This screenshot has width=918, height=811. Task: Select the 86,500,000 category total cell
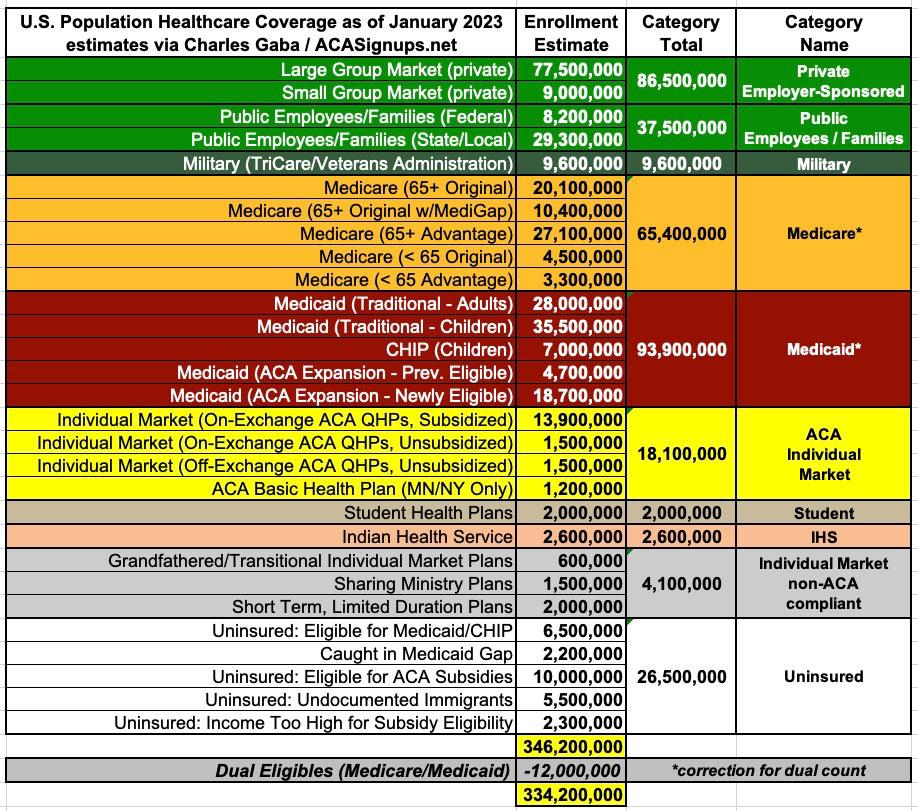(680, 81)
